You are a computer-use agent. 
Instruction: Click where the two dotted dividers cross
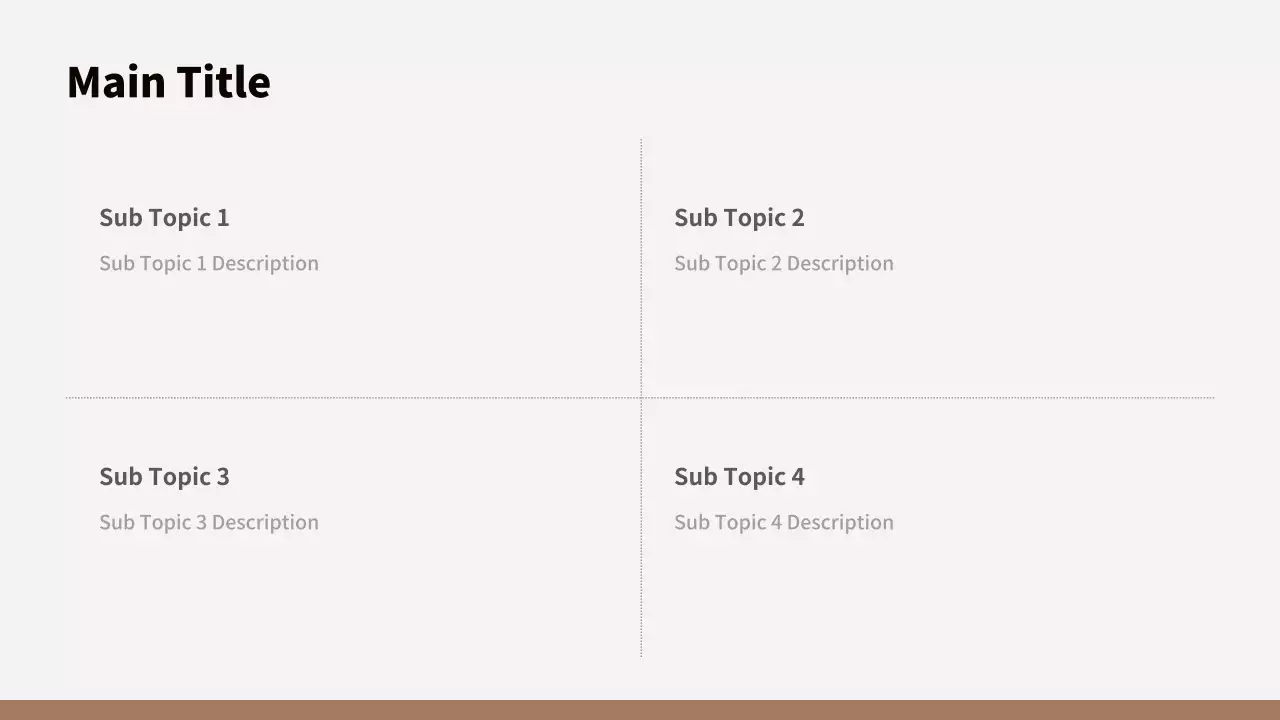click(641, 398)
